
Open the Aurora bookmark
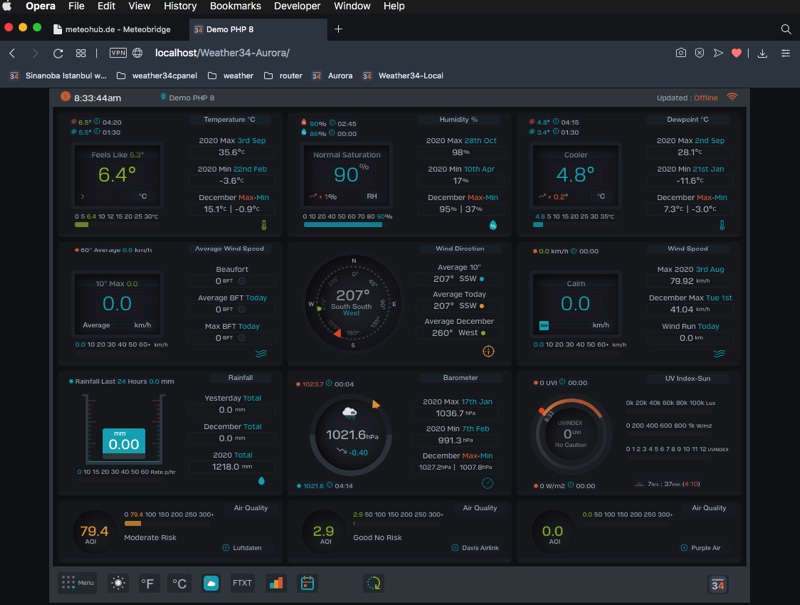coord(332,75)
